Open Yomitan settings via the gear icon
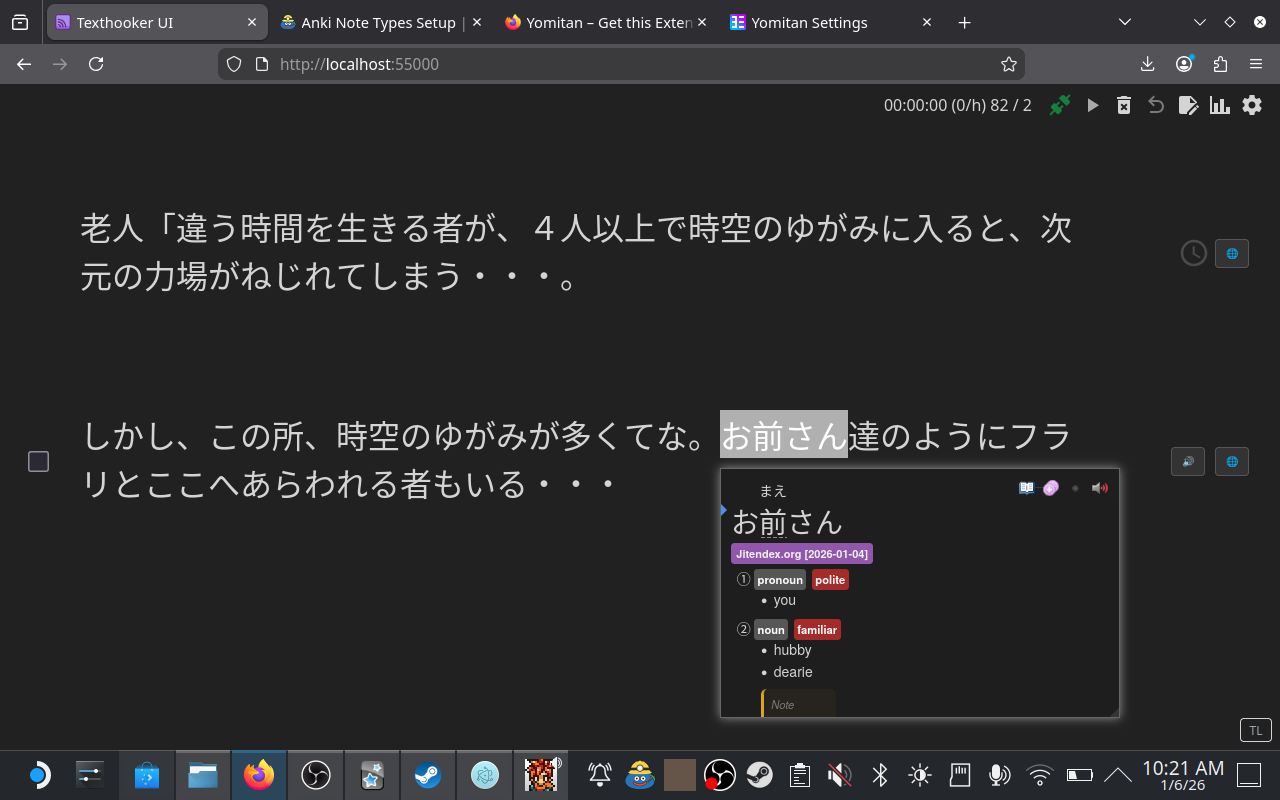The width and height of the screenshot is (1280, 800). pos(1251,104)
